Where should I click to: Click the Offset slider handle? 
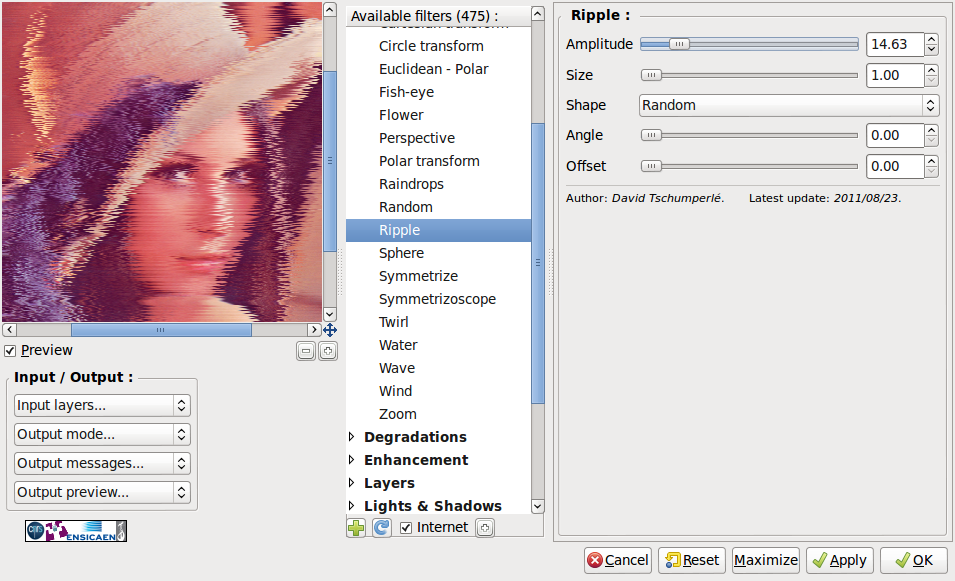coord(651,166)
